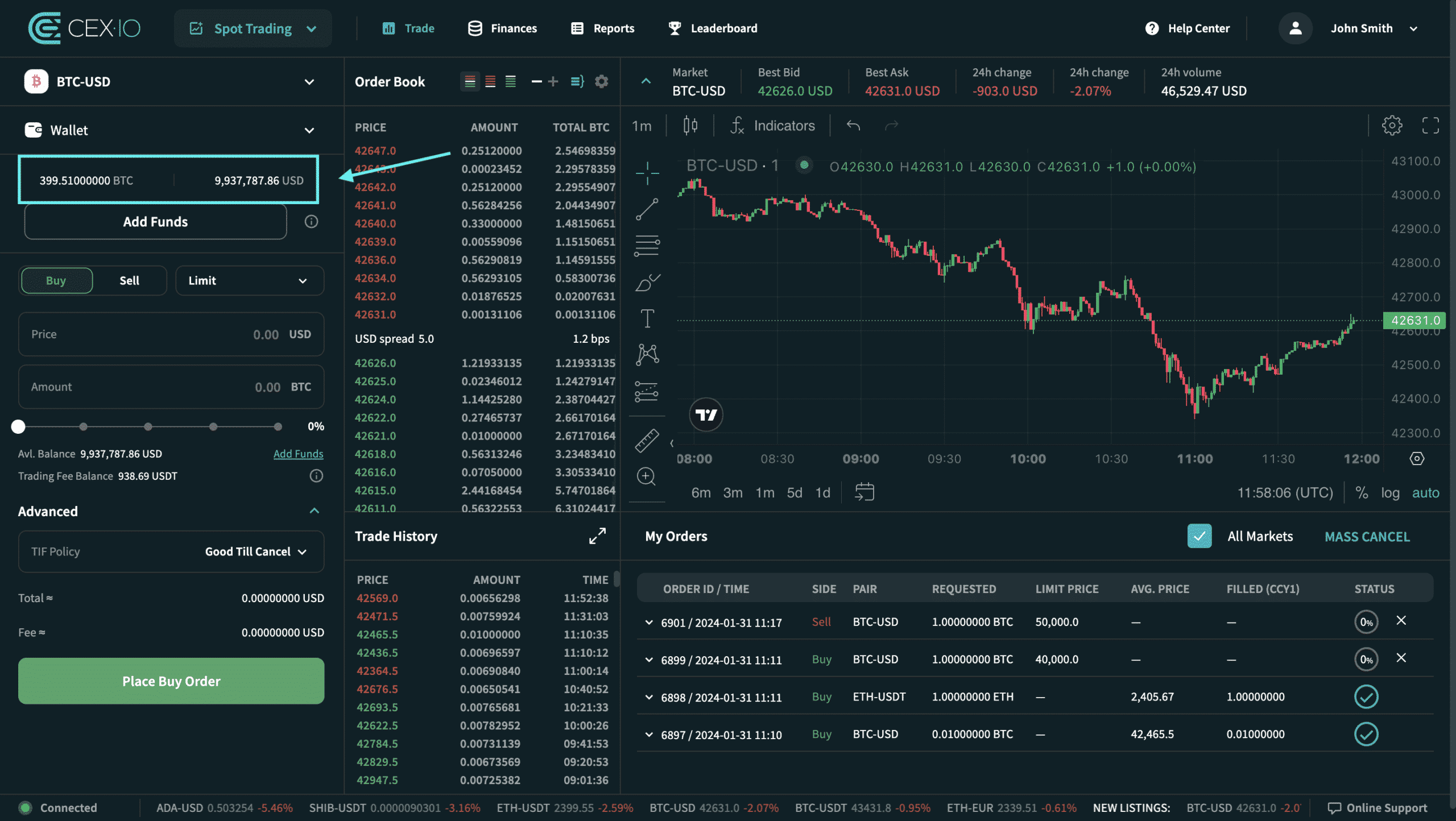Toggle log scale on chart
Image resolution: width=1456 pixels, height=821 pixels.
(1390, 493)
